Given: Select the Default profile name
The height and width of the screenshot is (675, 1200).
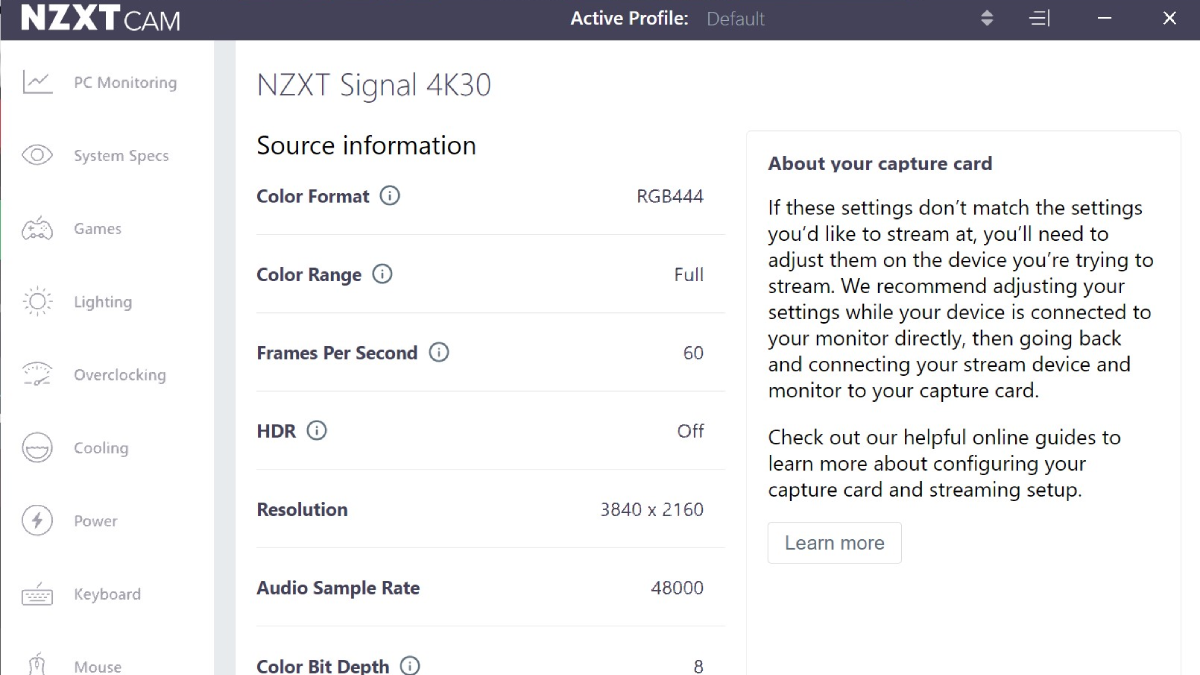Looking at the screenshot, I should click(735, 18).
